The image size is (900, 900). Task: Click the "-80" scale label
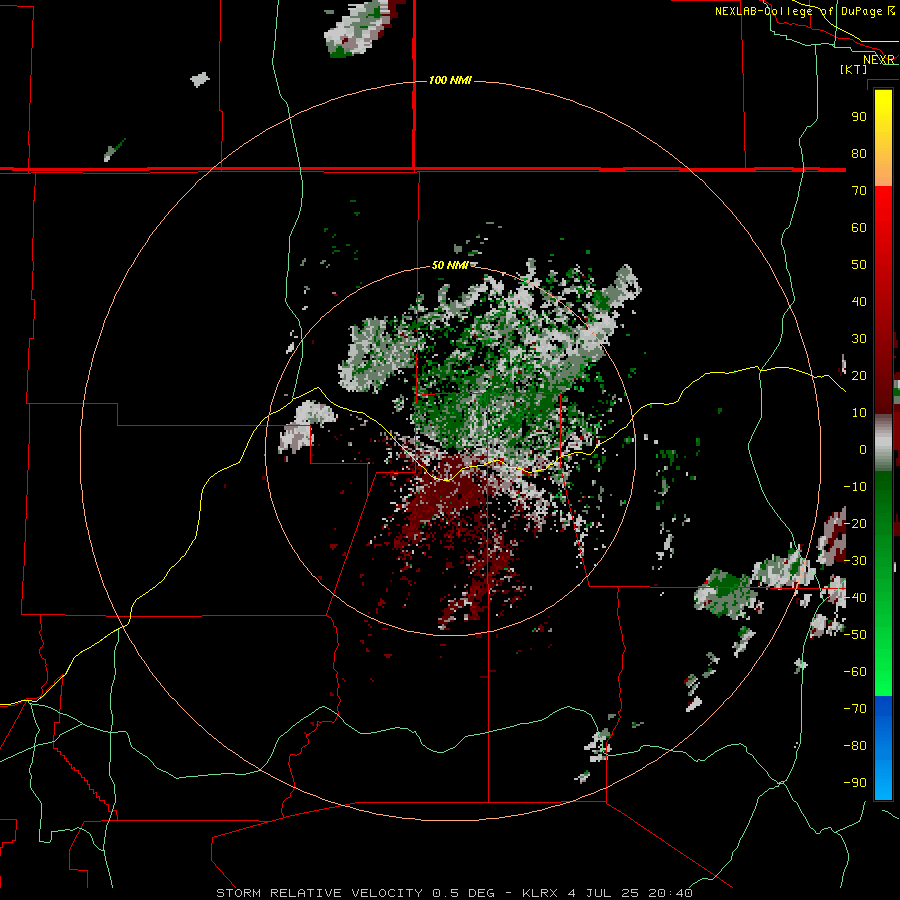coord(855,746)
